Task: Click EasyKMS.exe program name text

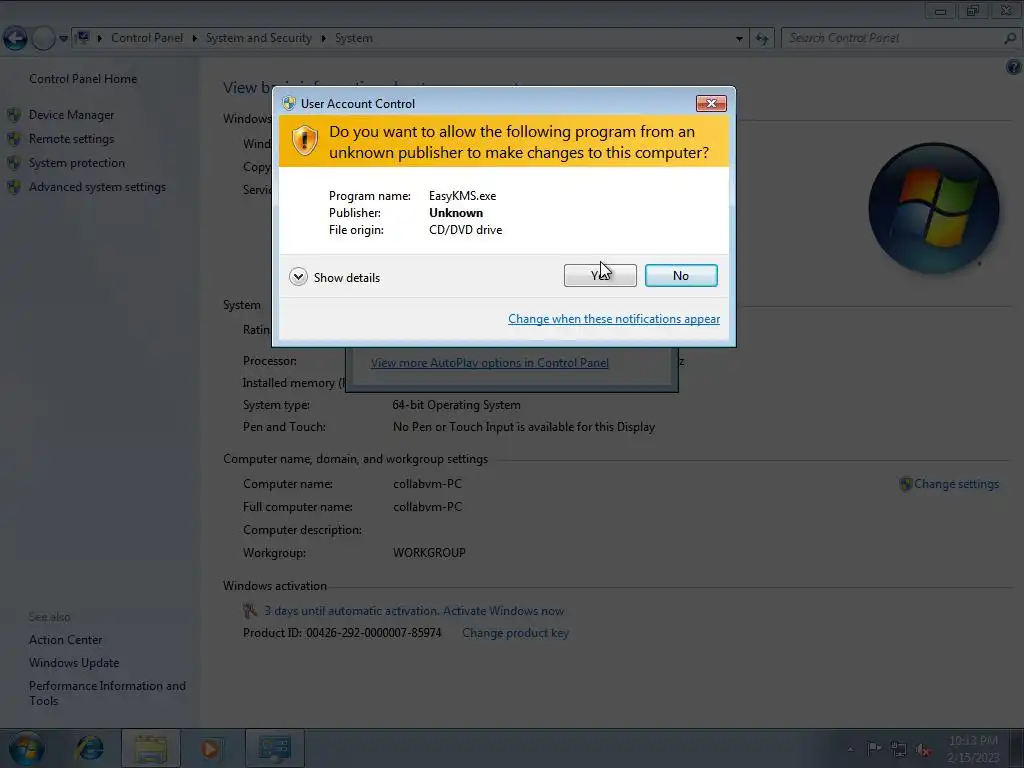Action: pyautogui.click(x=462, y=196)
